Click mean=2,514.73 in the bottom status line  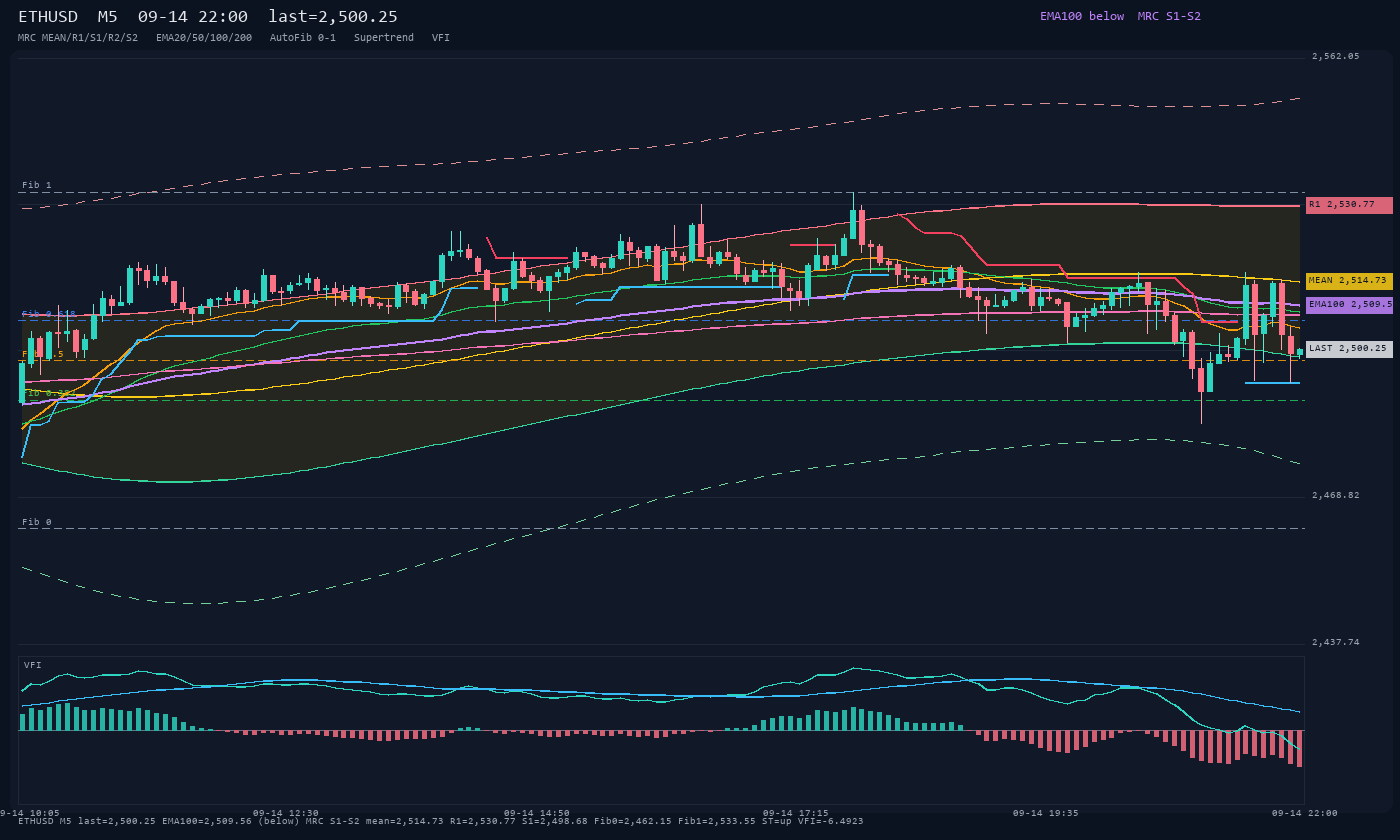click(x=405, y=822)
